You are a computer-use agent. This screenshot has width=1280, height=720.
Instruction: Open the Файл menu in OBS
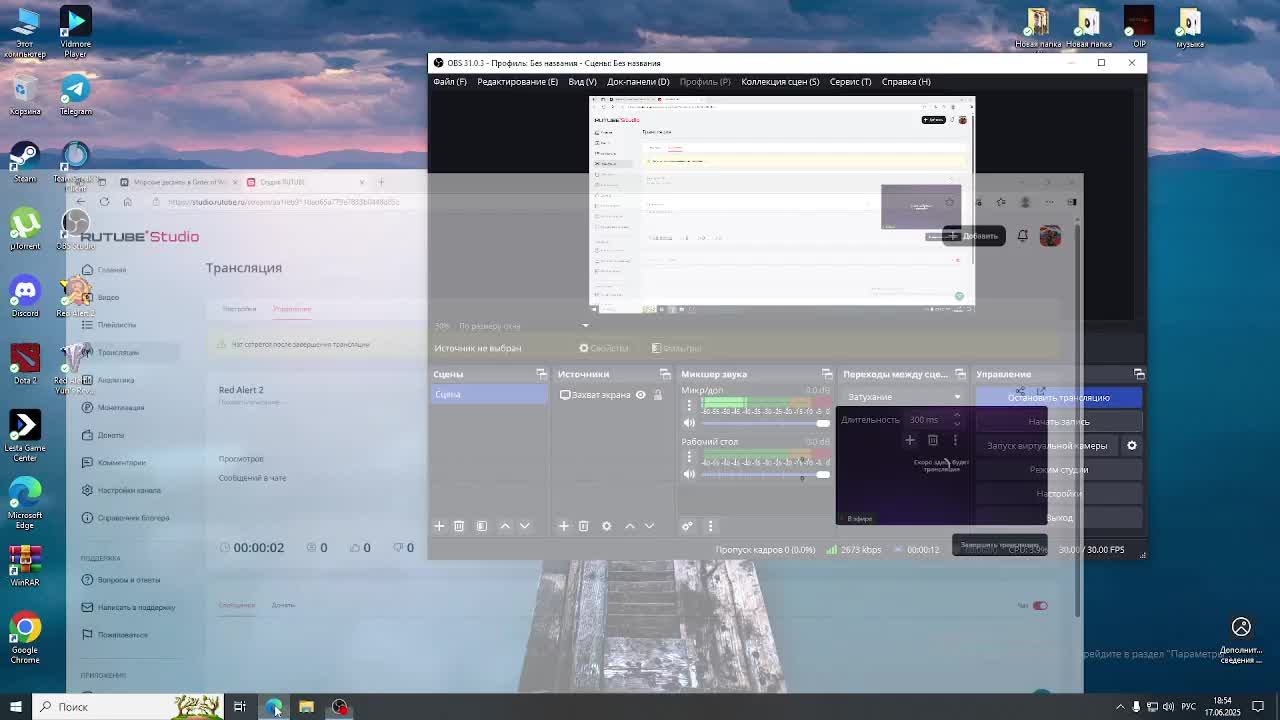tap(450, 82)
